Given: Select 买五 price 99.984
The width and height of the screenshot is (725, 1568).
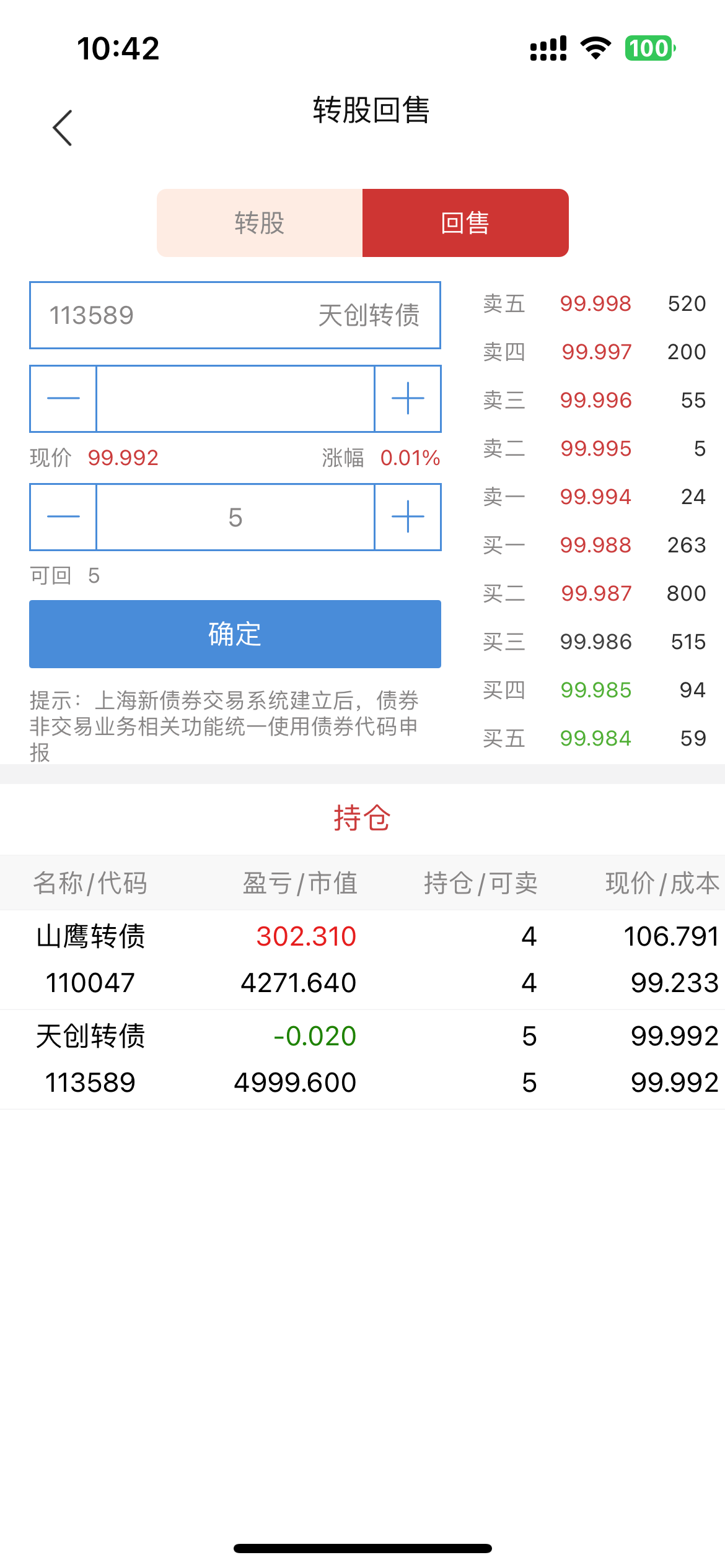Looking at the screenshot, I should click(x=595, y=738).
